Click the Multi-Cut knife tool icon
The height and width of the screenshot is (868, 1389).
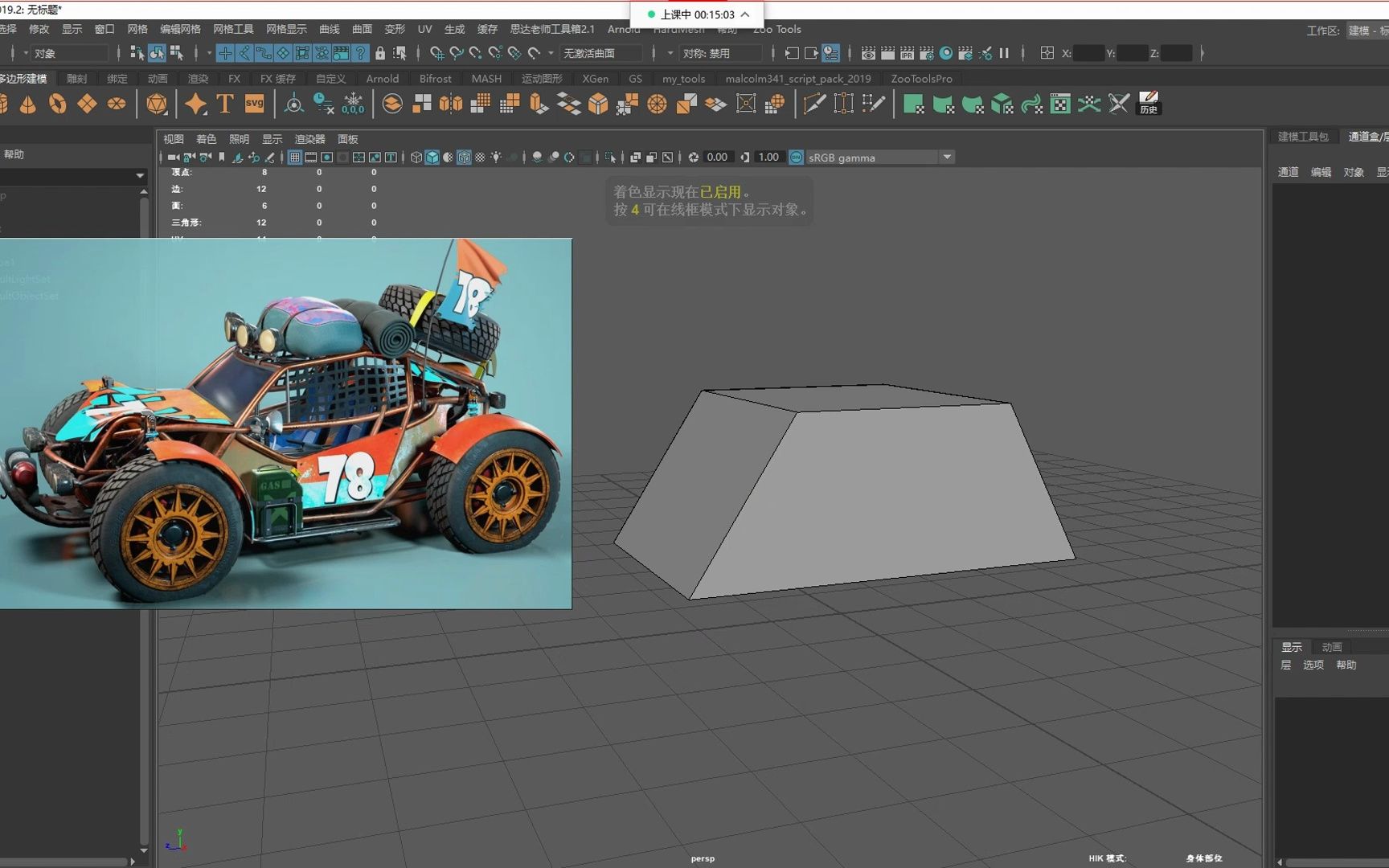[x=813, y=104]
